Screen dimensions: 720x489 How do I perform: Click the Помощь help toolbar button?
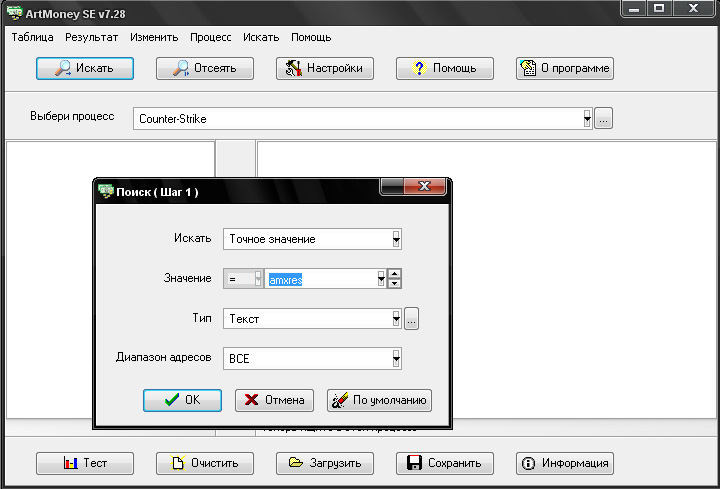[444, 68]
